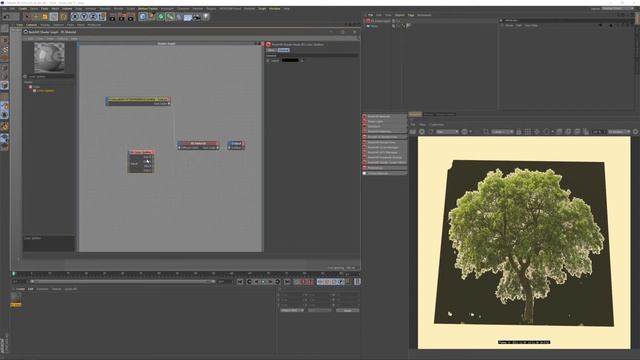This screenshot has height=360, width=640.
Task: Open the Spline Pen tool icon
Action: 152,17
